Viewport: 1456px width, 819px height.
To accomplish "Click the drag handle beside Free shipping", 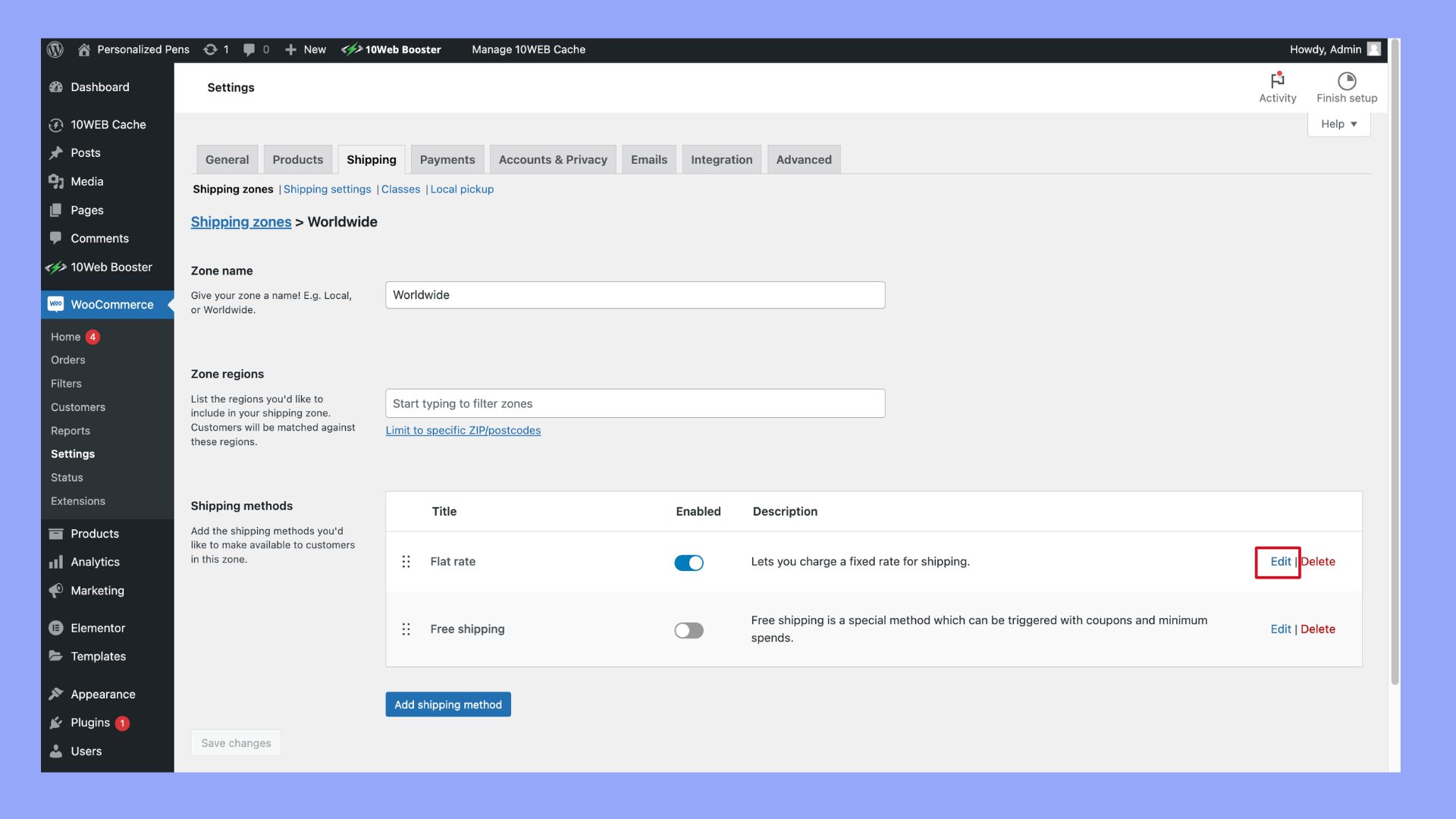I will coord(406,629).
